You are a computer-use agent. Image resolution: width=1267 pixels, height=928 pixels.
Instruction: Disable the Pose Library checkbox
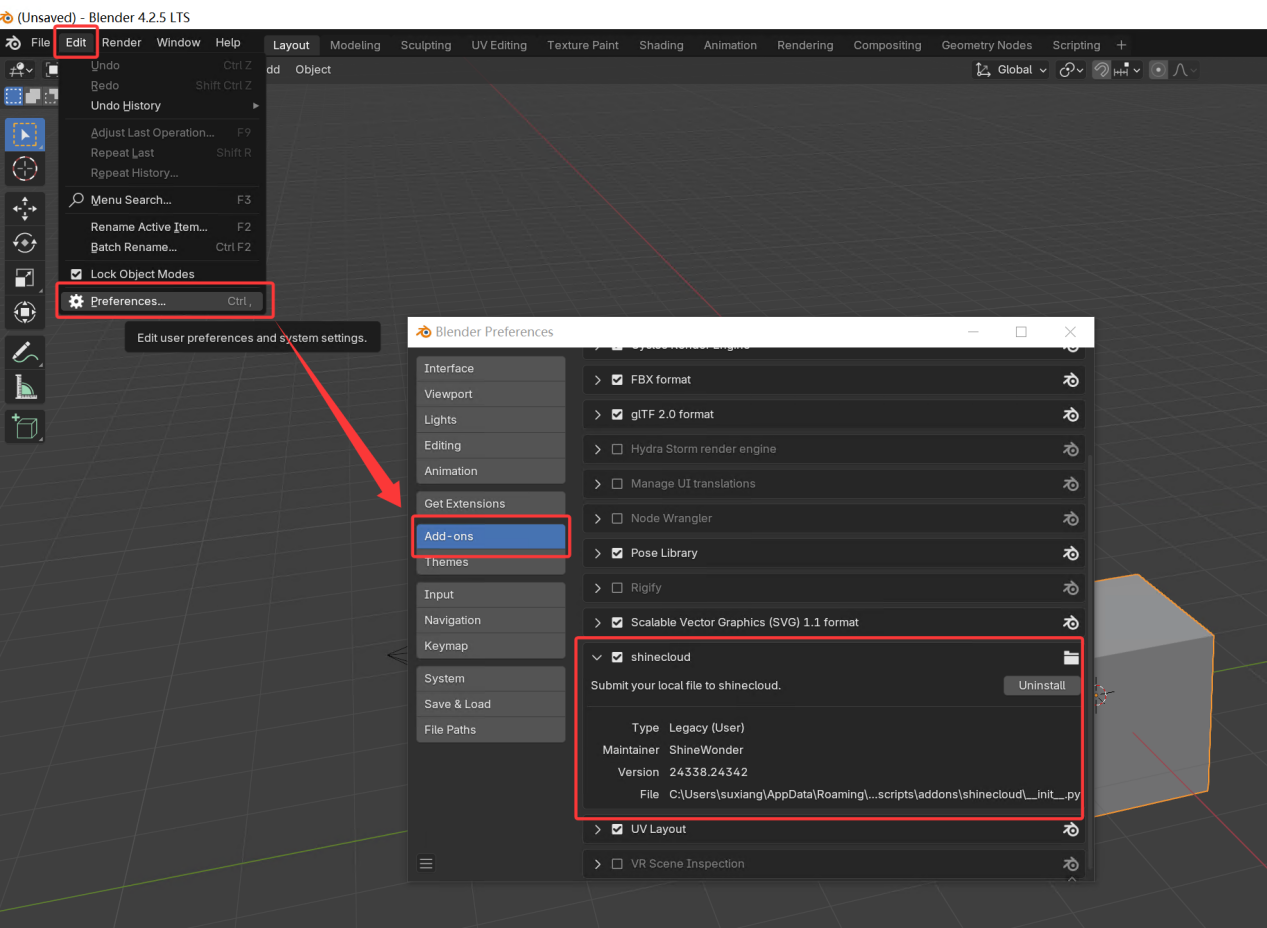click(x=617, y=553)
